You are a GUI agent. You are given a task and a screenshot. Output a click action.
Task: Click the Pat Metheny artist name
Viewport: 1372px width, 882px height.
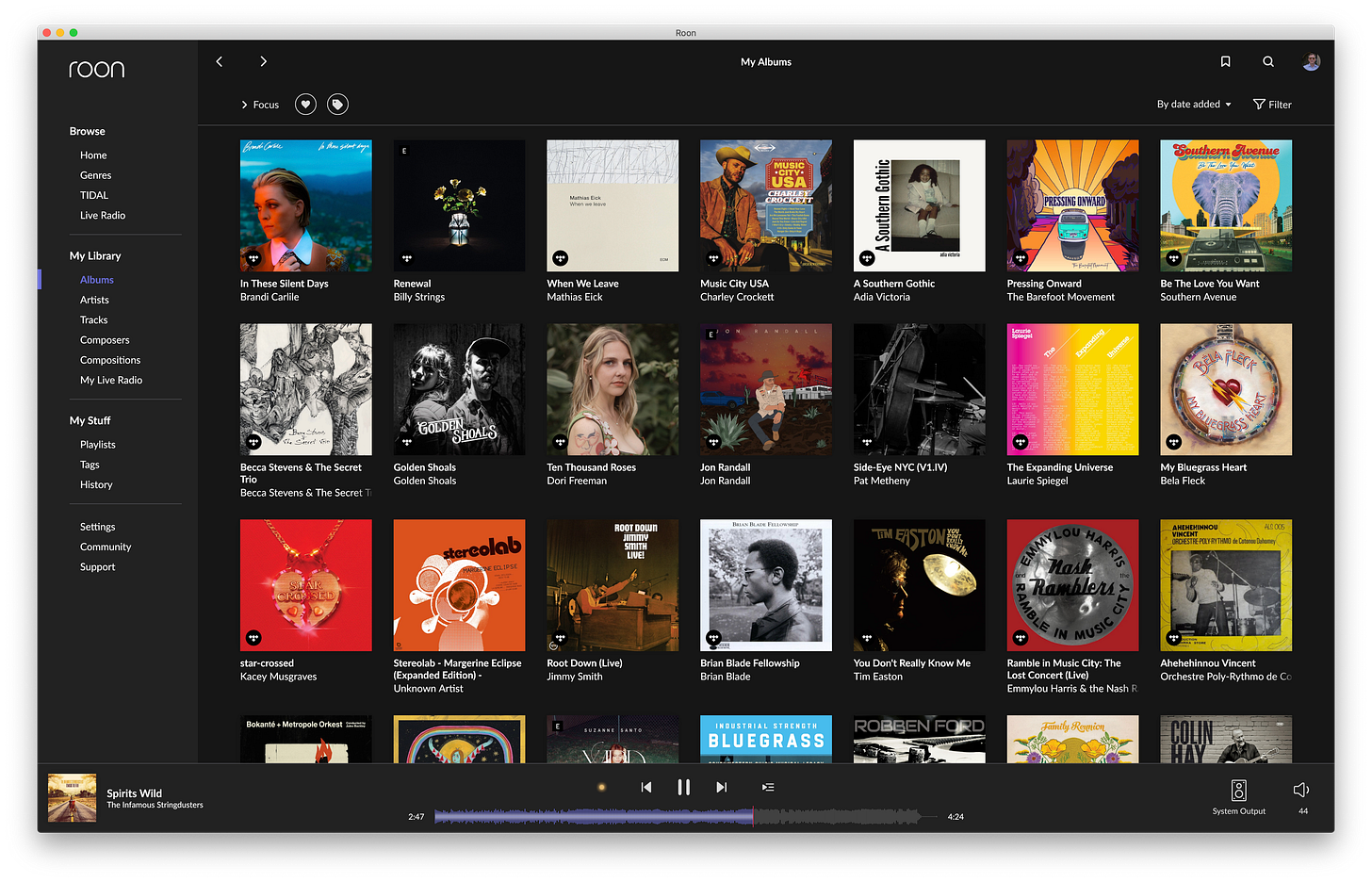(882, 481)
